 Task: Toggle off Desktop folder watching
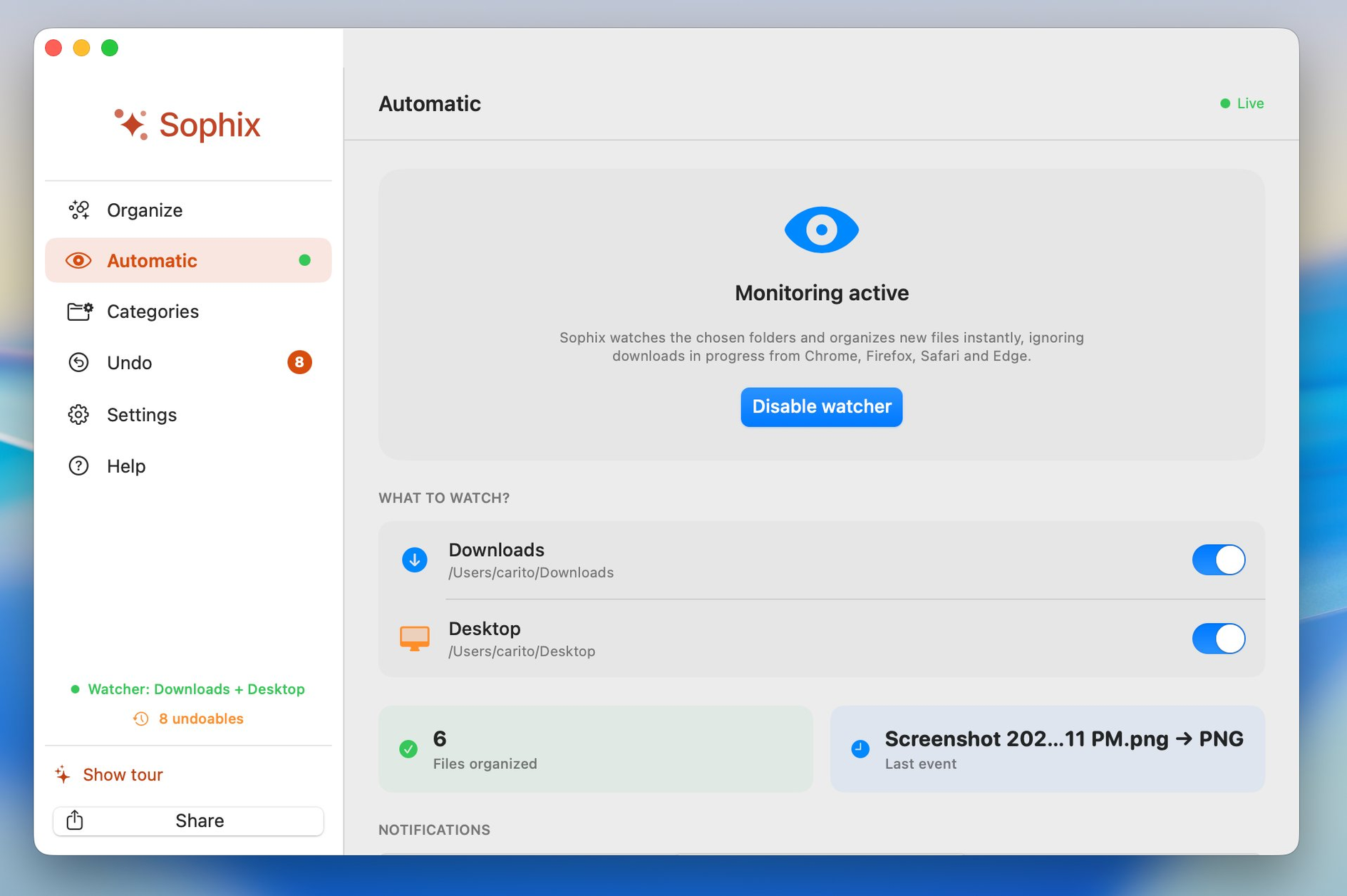pyautogui.click(x=1219, y=639)
